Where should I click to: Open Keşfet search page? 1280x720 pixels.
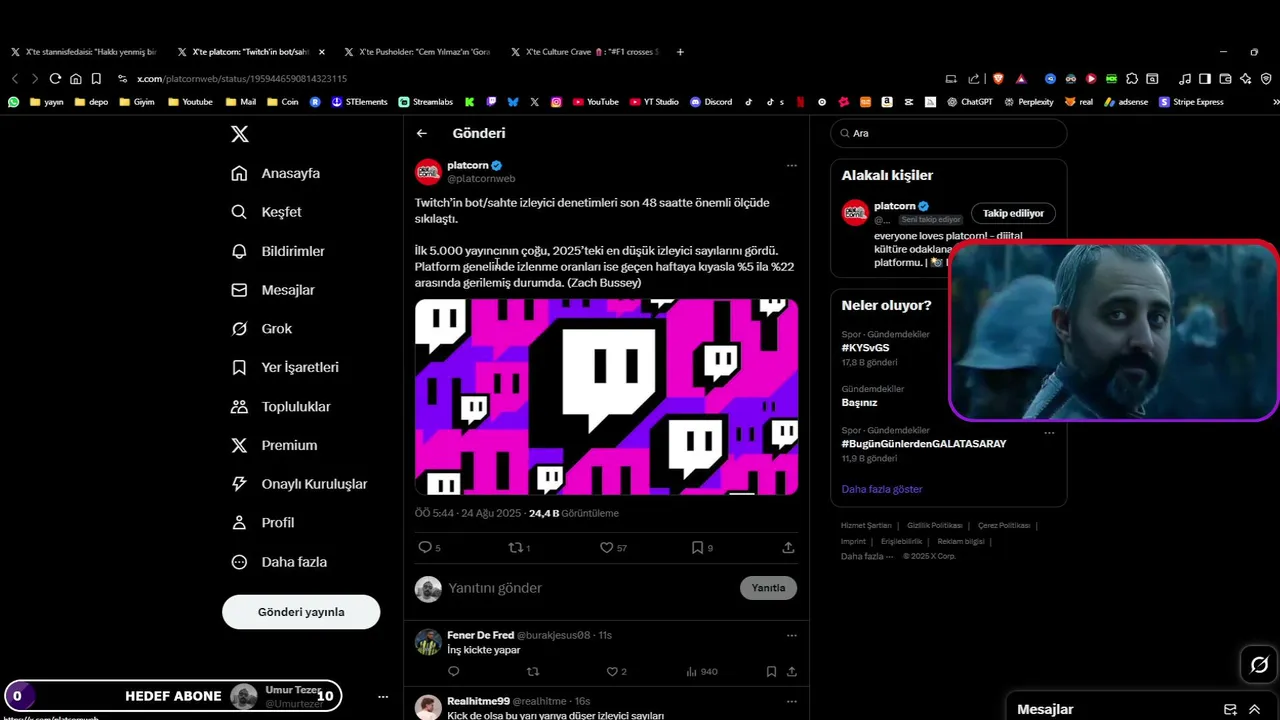coord(266,212)
